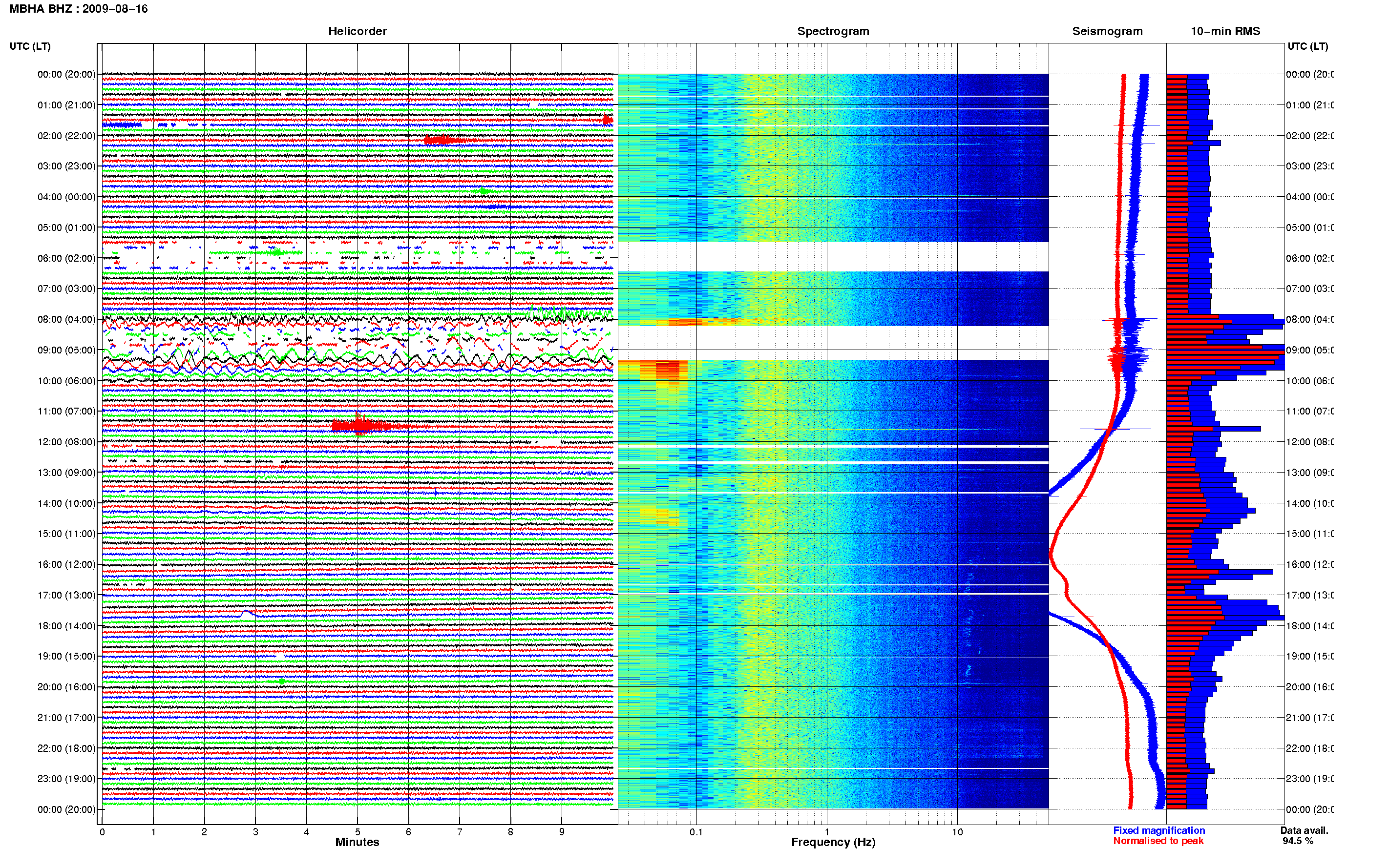The width and height of the screenshot is (1389, 868).
Task: Click left time label 20:00 (16:00)
Action: click(x=66, y=687)
